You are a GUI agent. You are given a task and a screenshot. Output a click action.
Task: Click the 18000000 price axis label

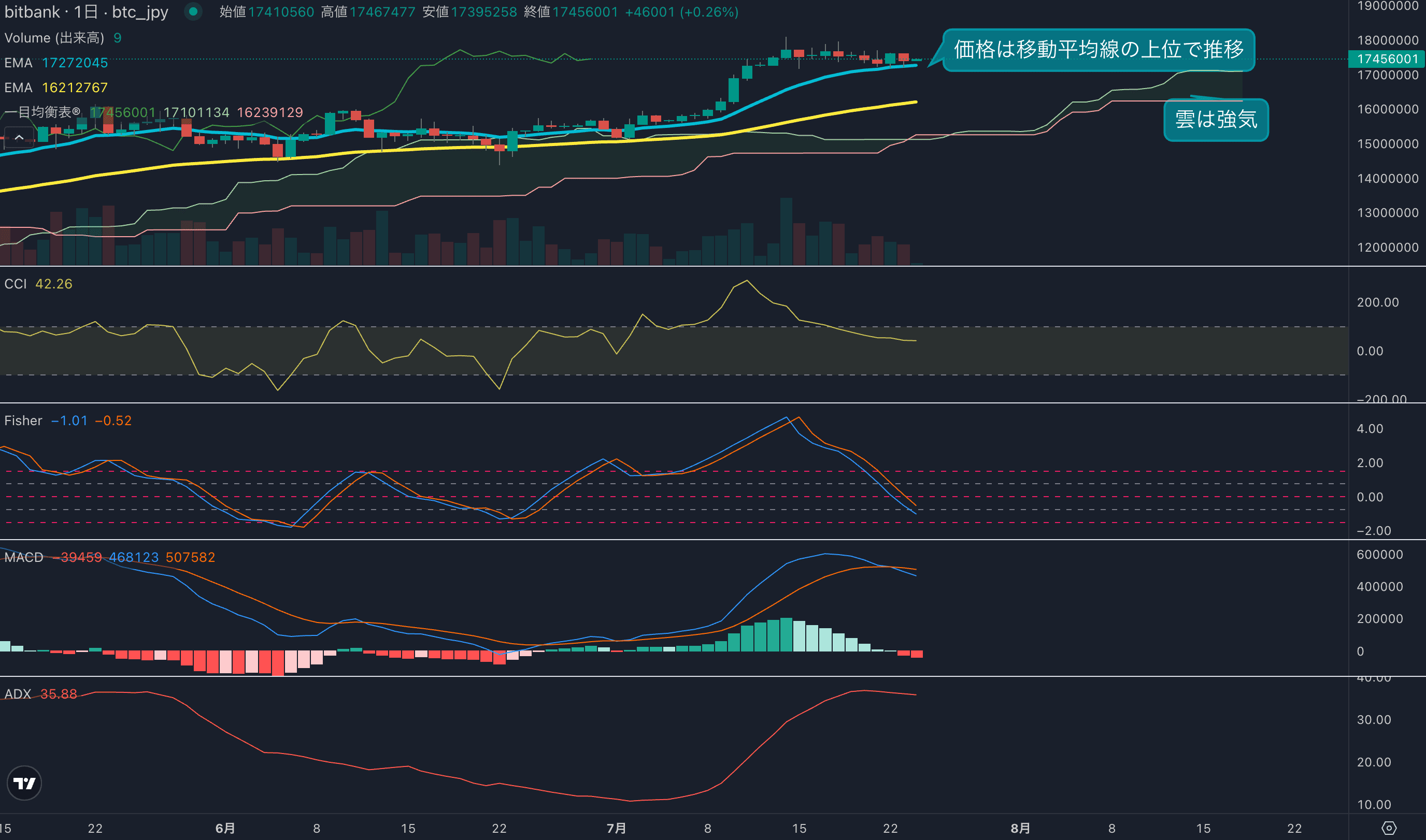[x=1387, y=40]
